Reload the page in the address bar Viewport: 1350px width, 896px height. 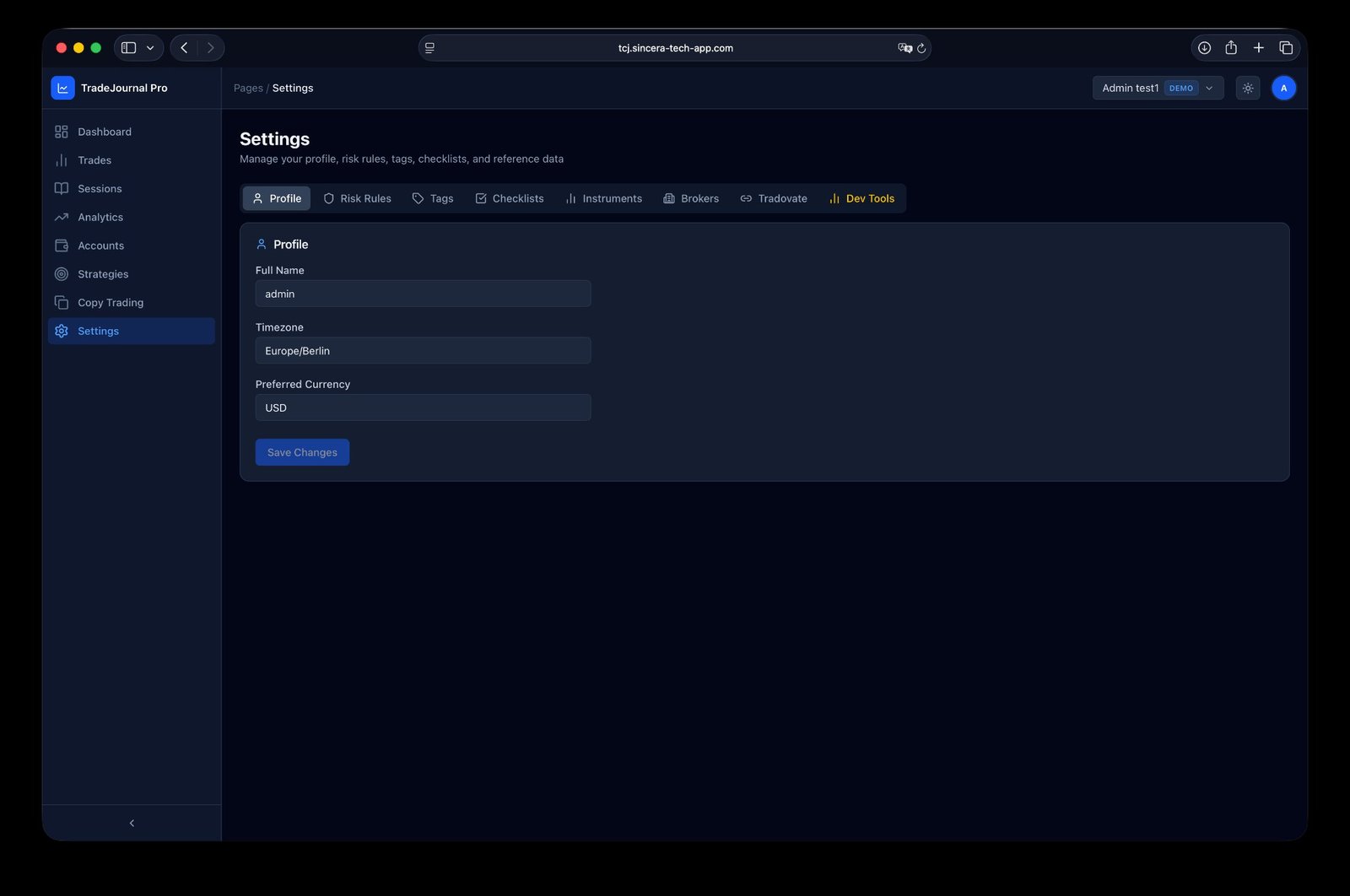[x=921, y=48]
